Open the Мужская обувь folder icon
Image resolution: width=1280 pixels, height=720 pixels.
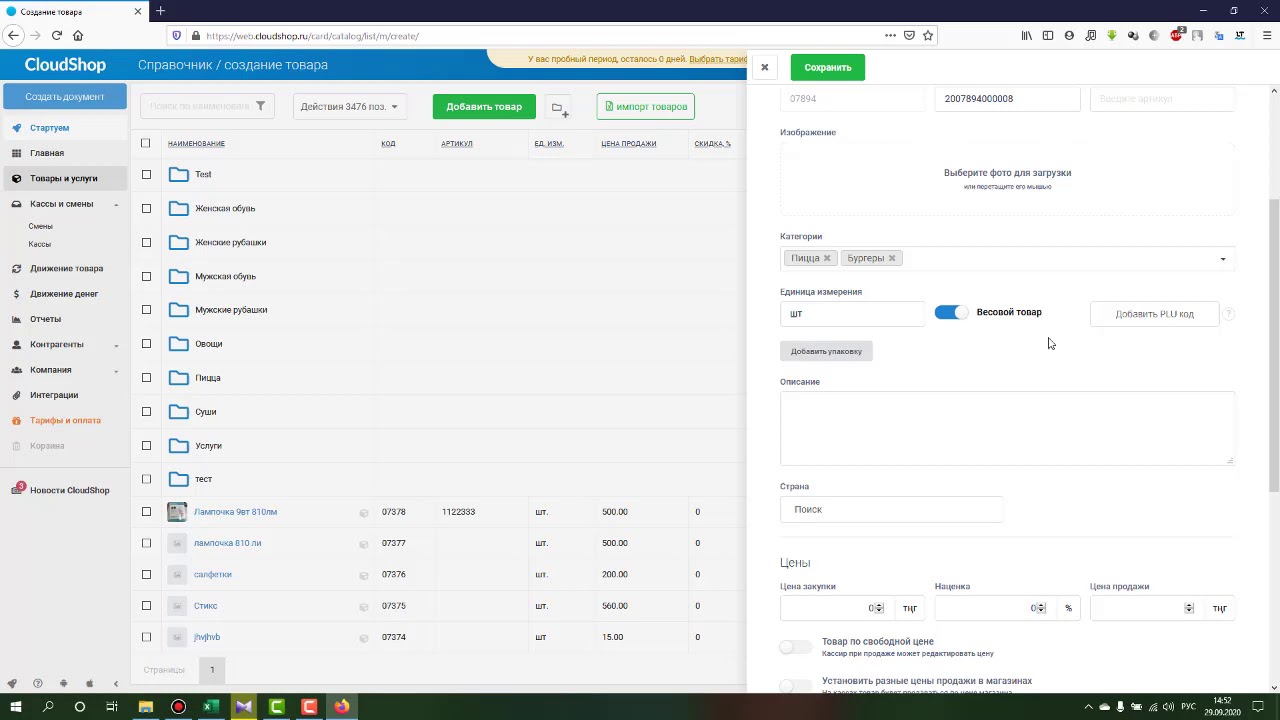click(179, 276)
